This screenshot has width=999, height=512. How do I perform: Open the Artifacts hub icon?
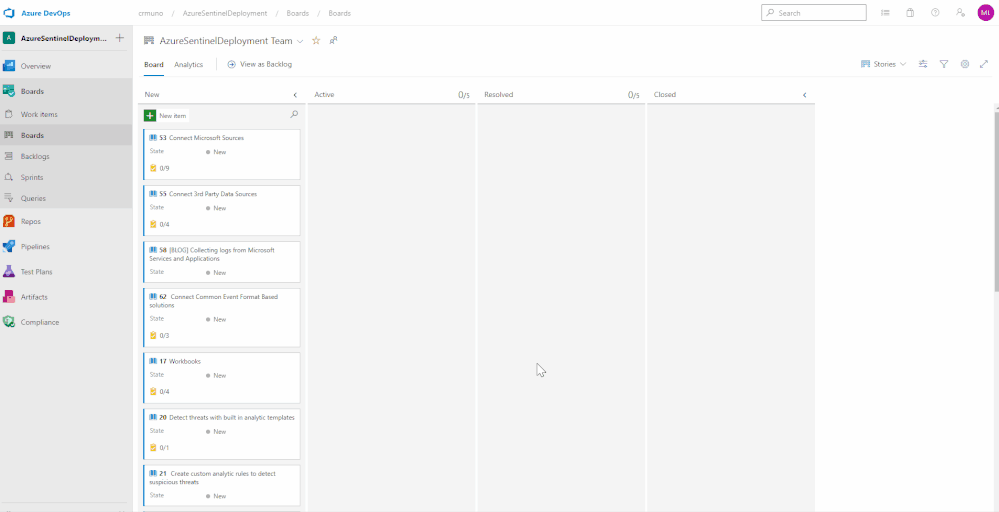click(x=9, y=297)
